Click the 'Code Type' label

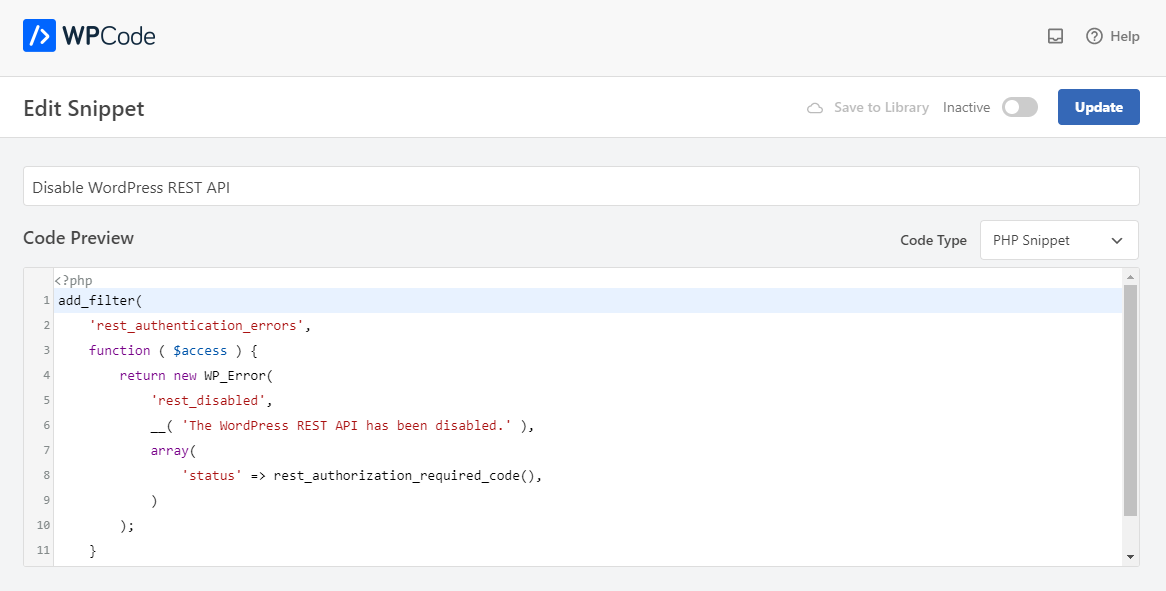point(933,240)
